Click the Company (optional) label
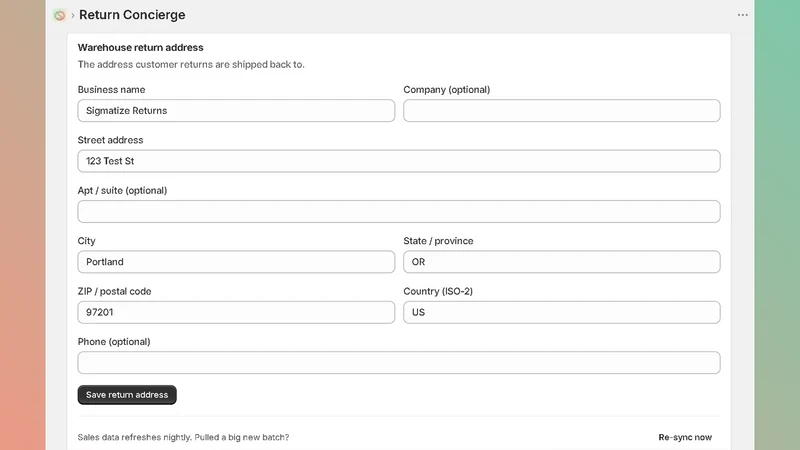This screenshot has width=800, height=450. (x=446, y=90)
